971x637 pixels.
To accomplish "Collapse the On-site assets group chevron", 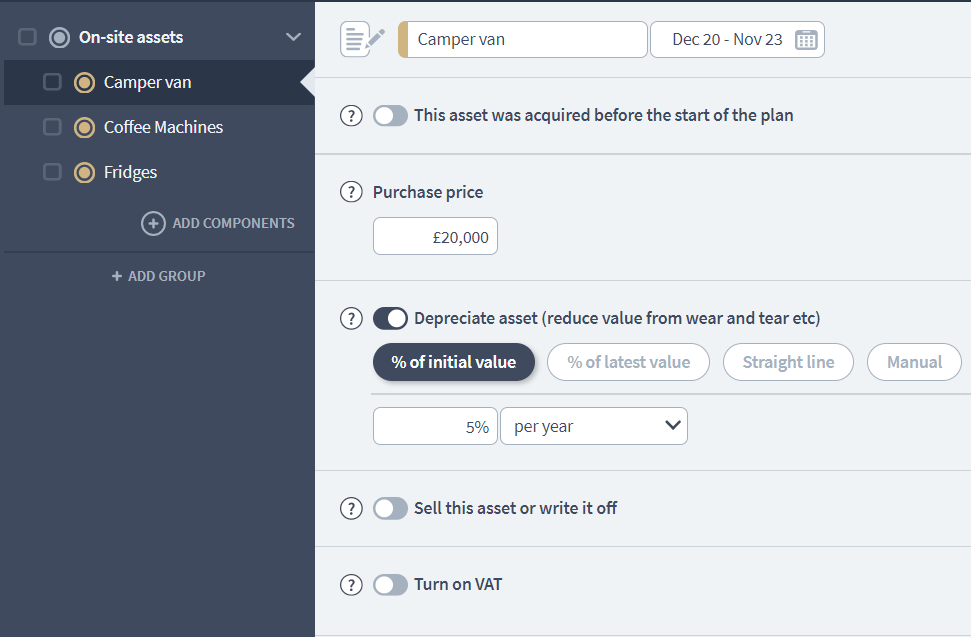I will point(293,38).
